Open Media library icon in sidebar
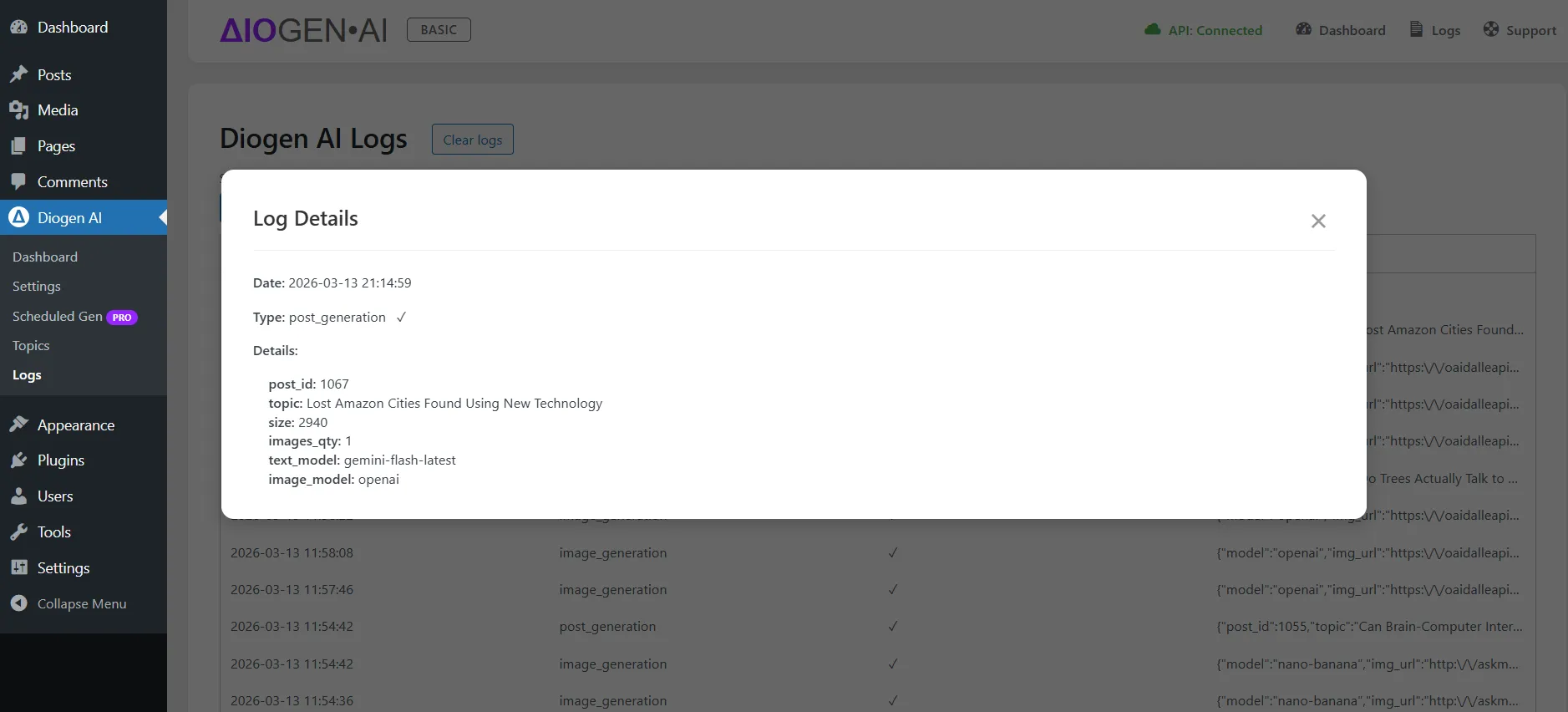 click(x=18, y=110)
